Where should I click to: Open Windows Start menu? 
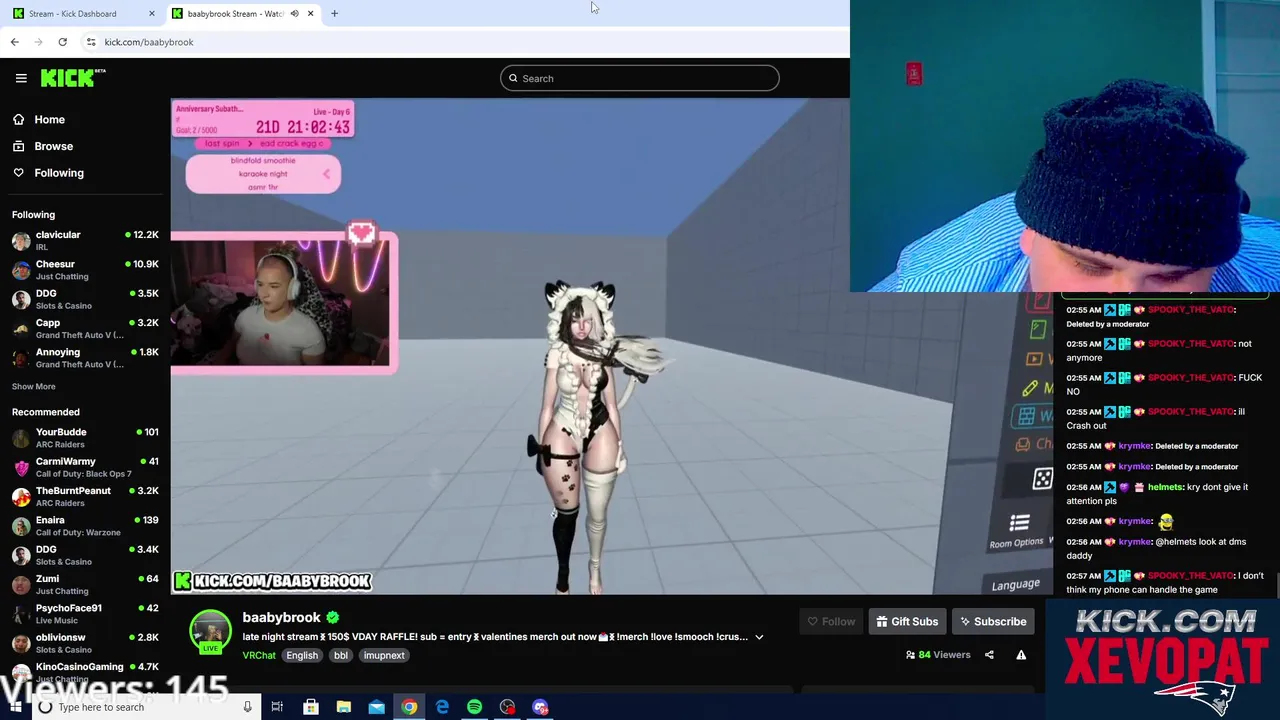pyautogui.click(x=14, y=707)
